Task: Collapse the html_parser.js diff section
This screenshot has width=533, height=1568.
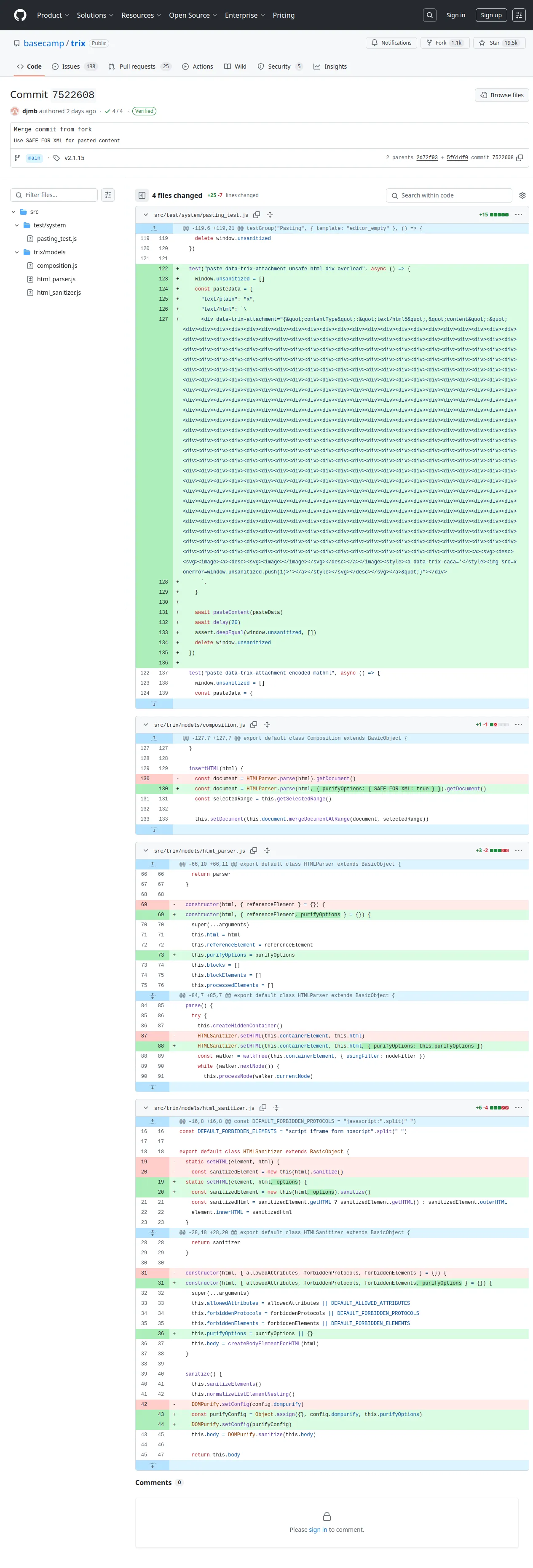Action: (x=146, y=851)
